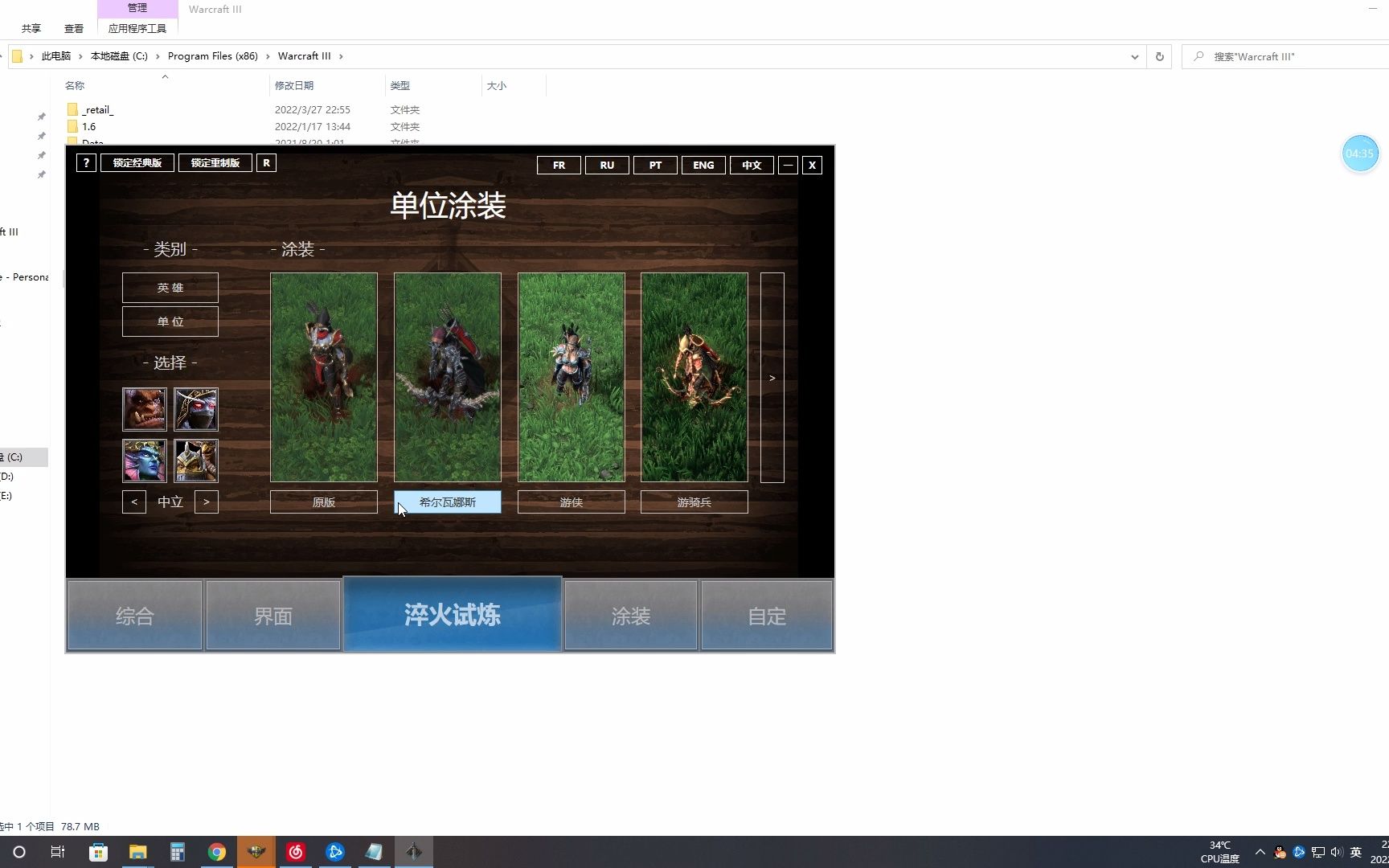Click 本地磁盘 (C:) breadcrumb

[x=119, y=56]
